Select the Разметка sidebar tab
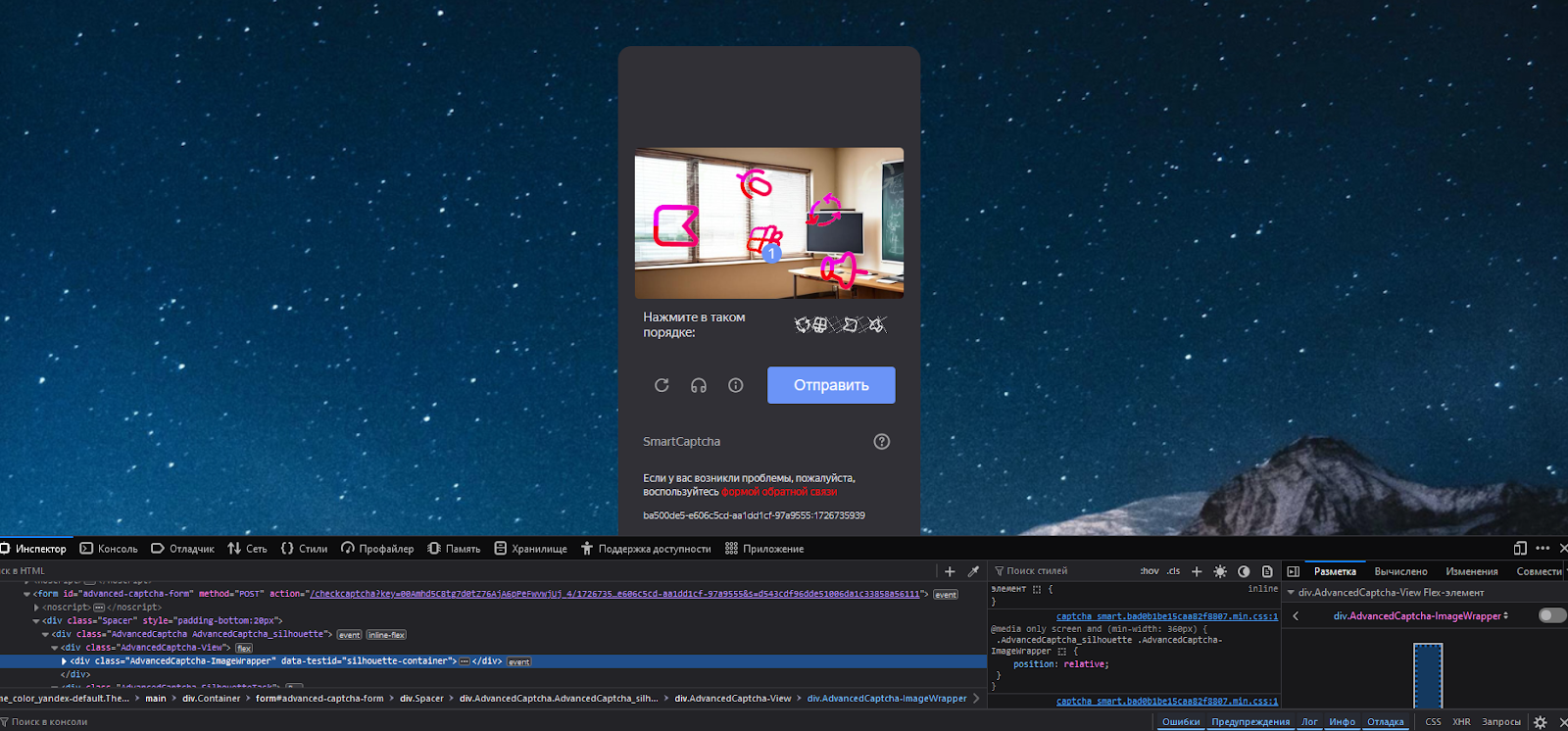This screenshot has height=731, width=1568. [1335, 571]
